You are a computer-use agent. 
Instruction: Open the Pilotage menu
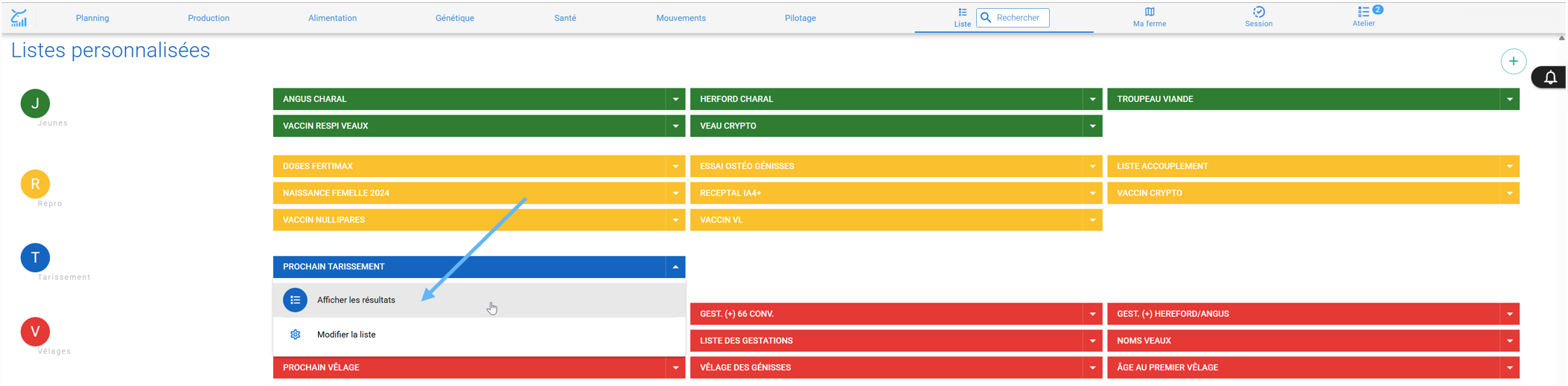click(800, 18)
